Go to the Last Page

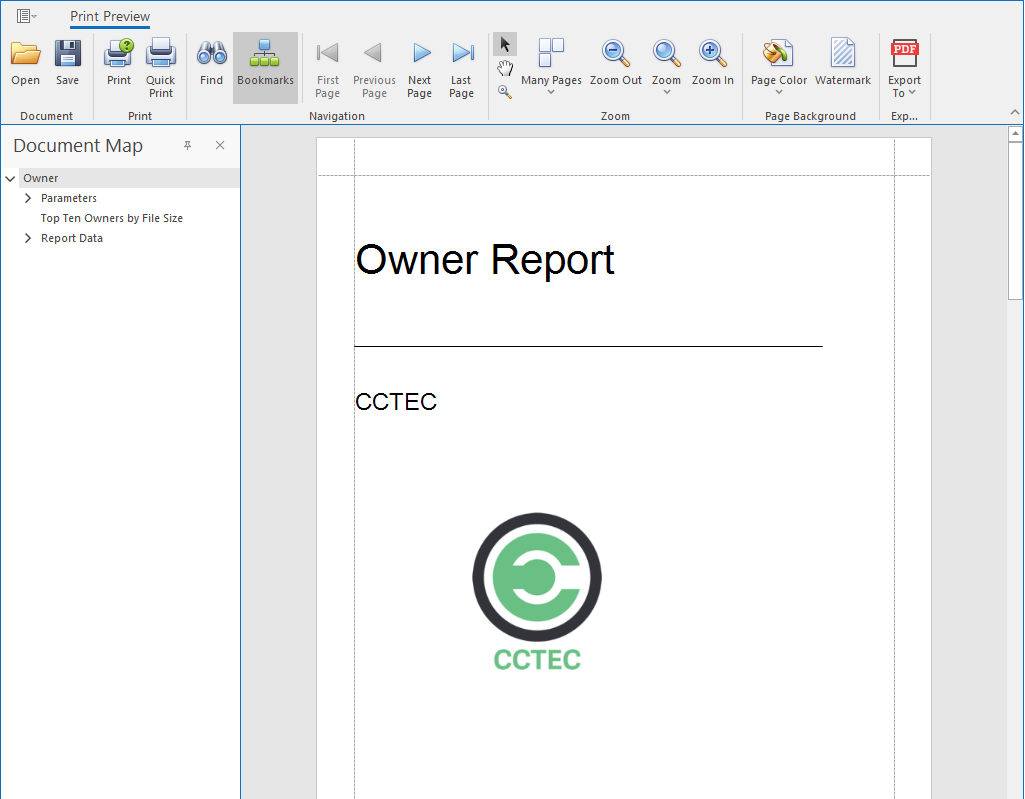[461, 60]
